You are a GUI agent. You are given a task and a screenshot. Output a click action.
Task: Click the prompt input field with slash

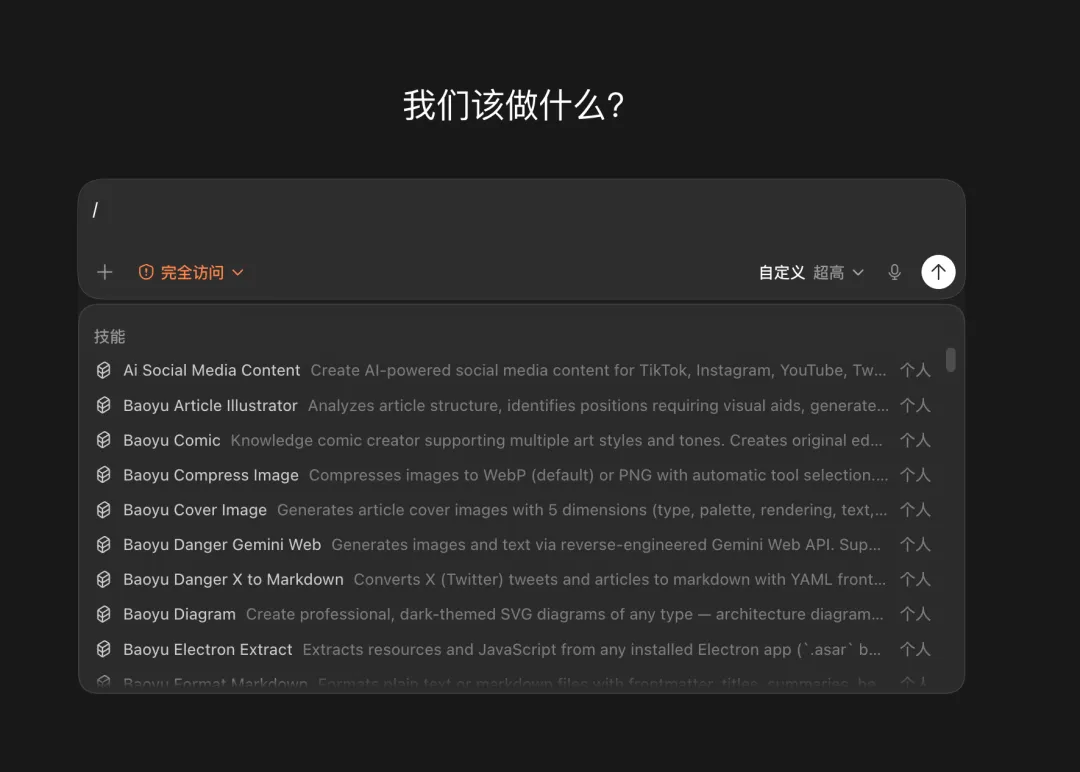pyautogui.click(x=521, y=211)
